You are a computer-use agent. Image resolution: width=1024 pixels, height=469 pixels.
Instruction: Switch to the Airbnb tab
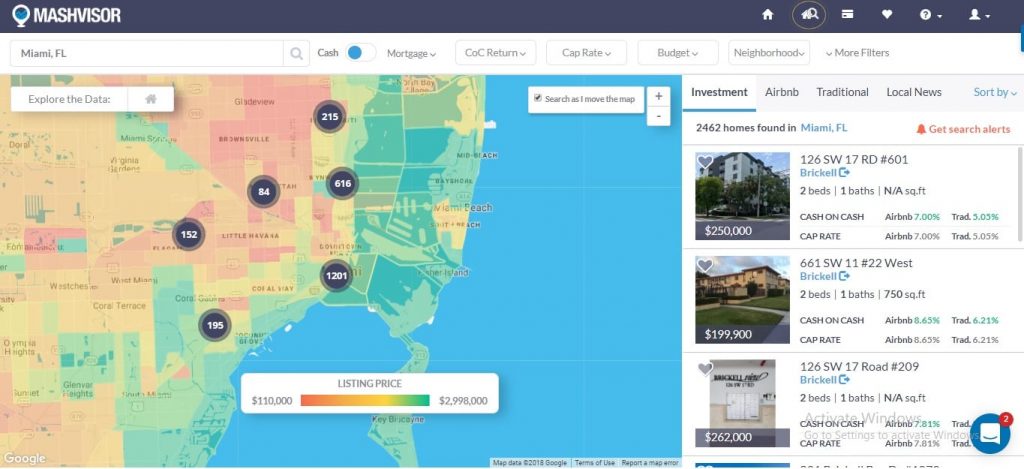781,92
